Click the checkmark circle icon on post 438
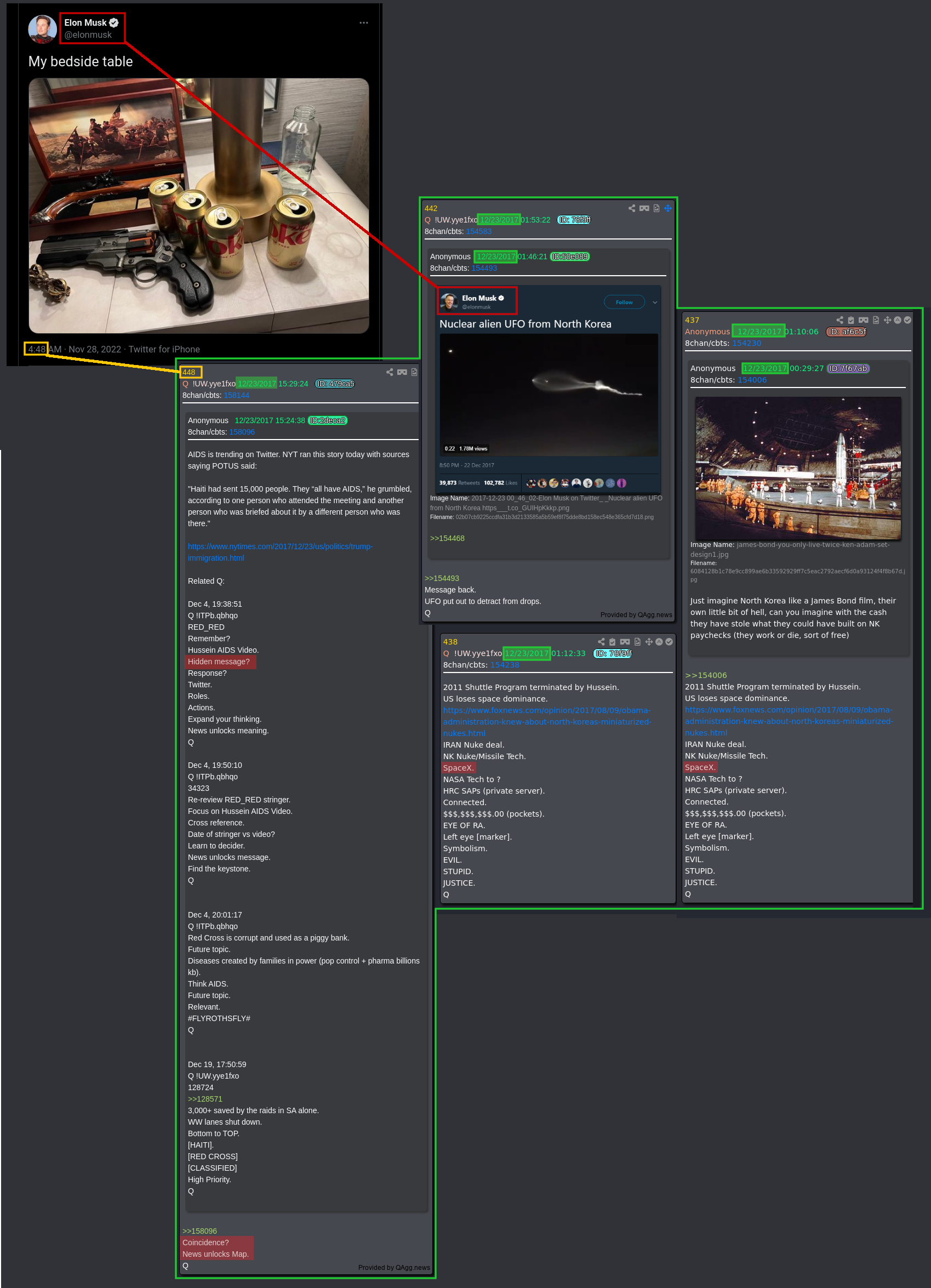Image resolution: width=931 pixels, height=1288 pixels. point(669,642)
